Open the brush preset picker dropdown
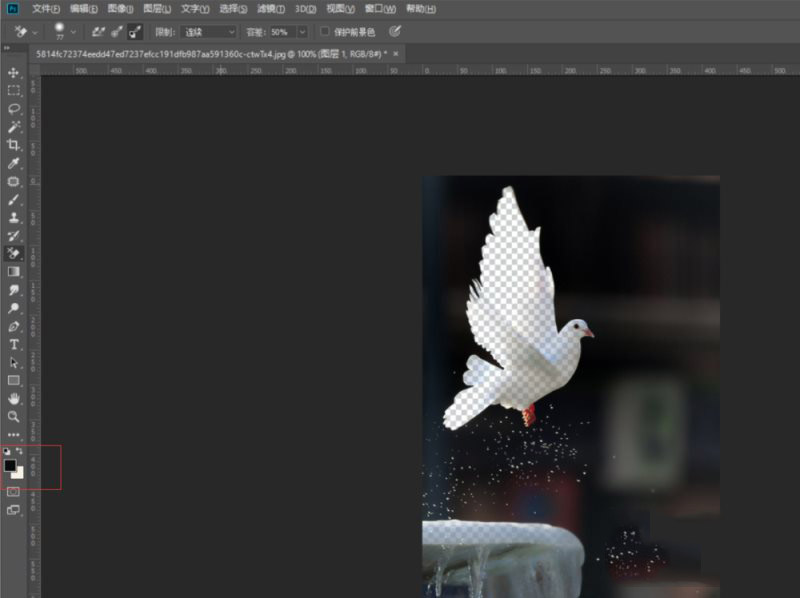Image resolution: width=800 pixels, height=598 pixels. pos(74,33)
